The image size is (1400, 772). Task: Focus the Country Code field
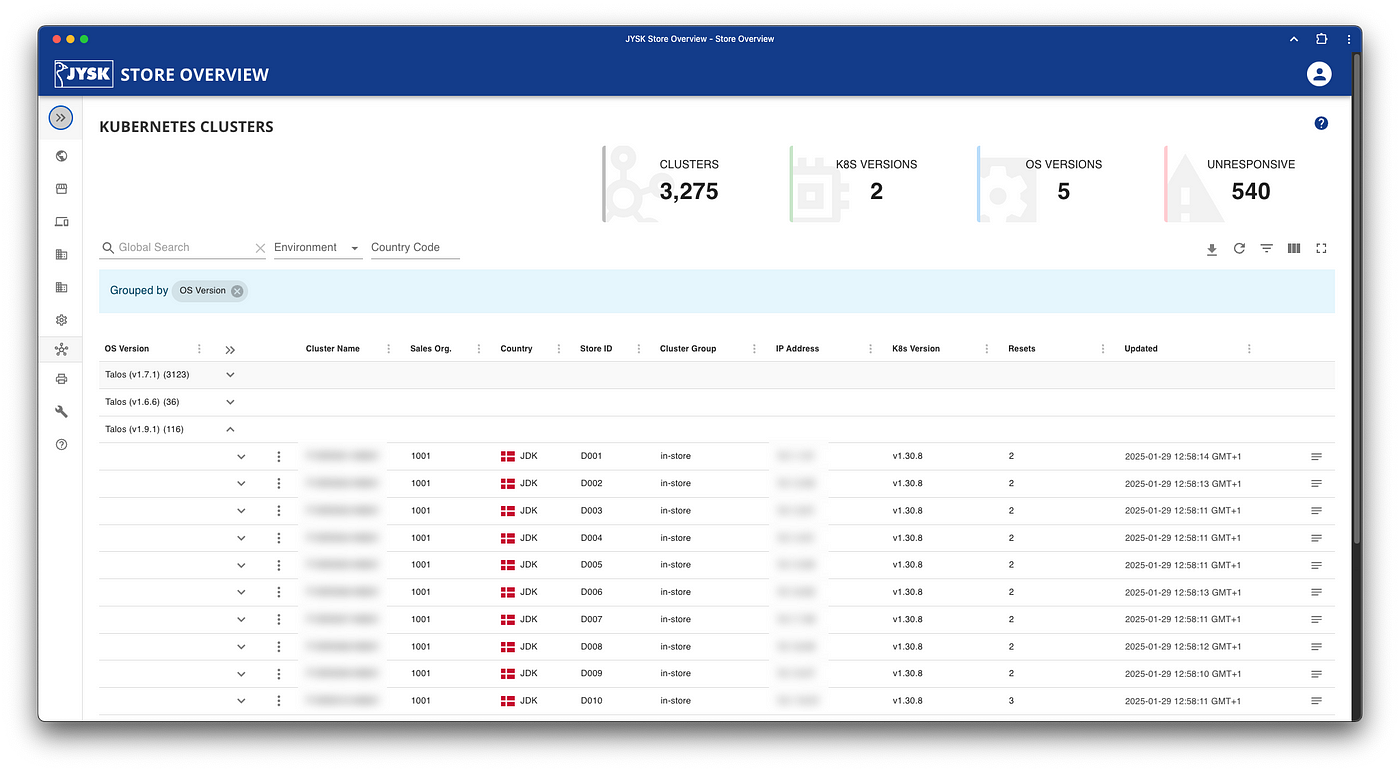coord(415,248)
